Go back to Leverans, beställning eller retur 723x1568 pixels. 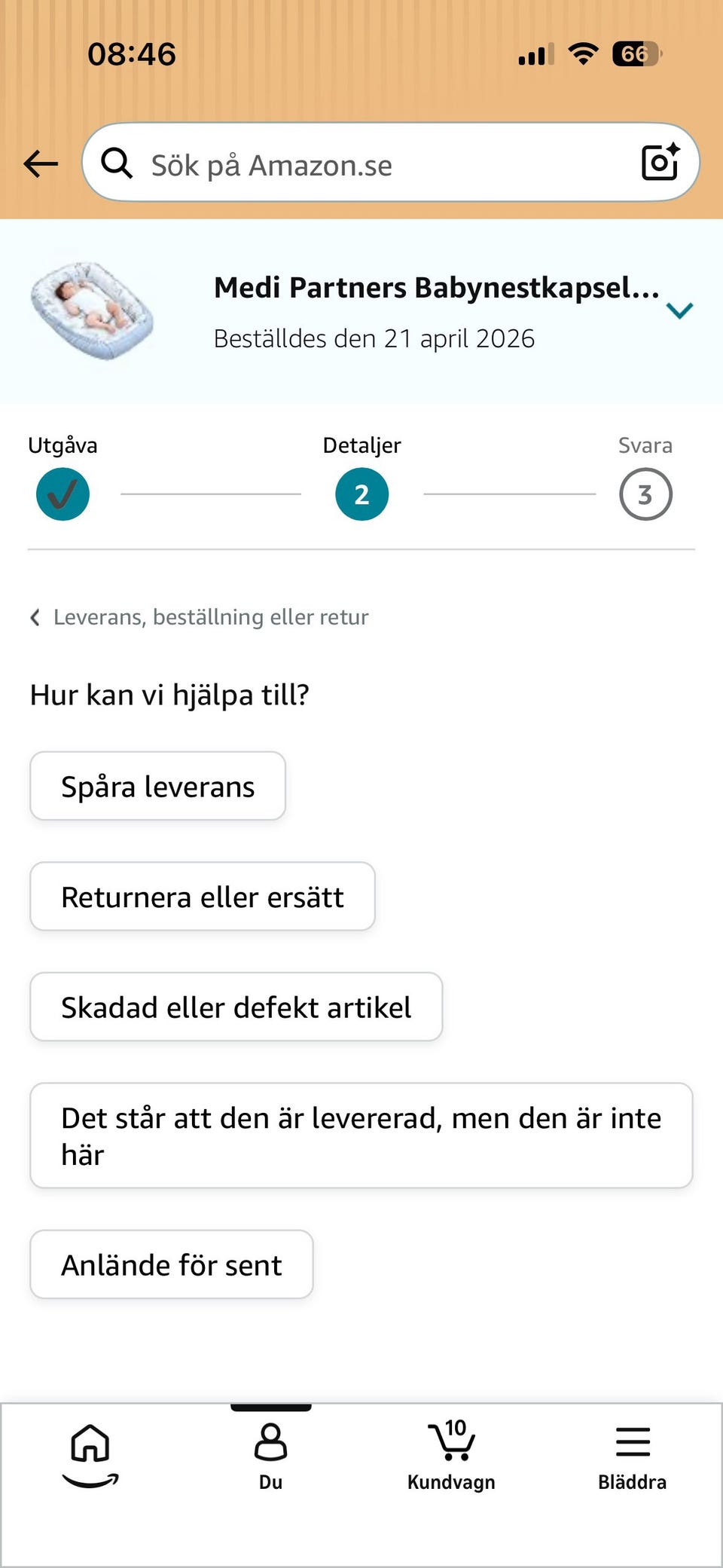point(200,617)
